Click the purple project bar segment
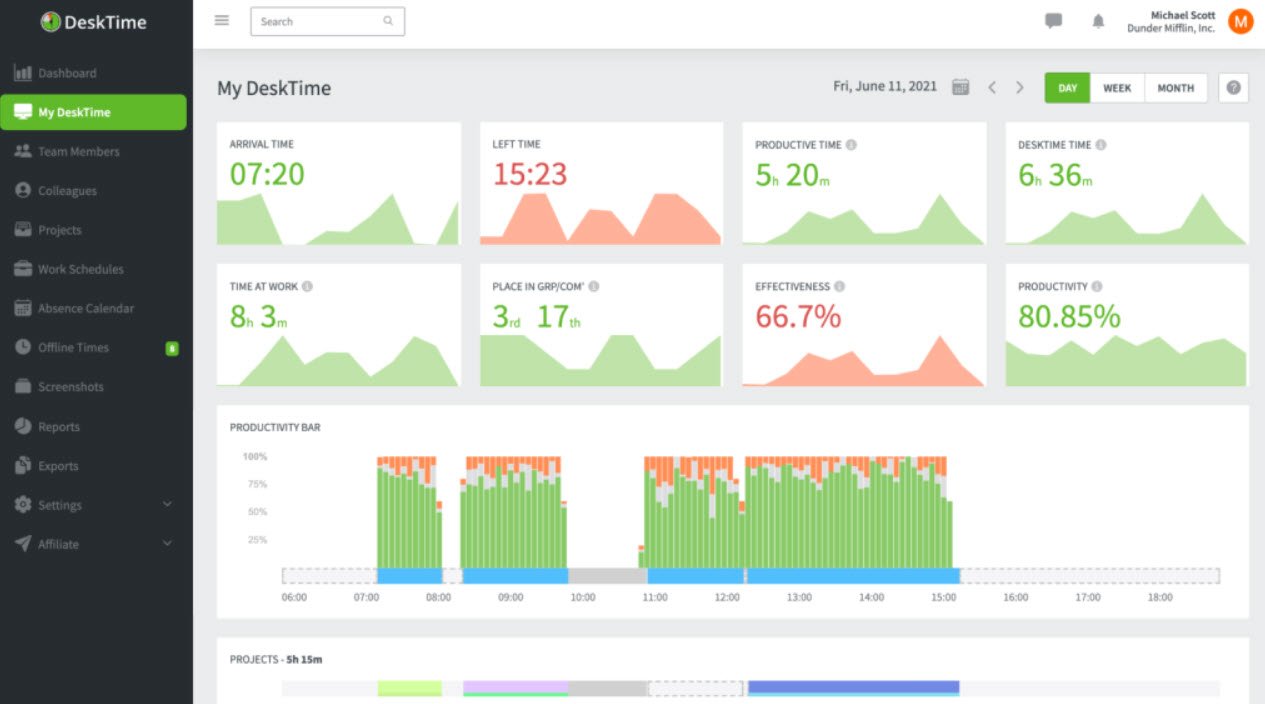The height and width of the screenshot is (704, 1265). coord(515,688)
